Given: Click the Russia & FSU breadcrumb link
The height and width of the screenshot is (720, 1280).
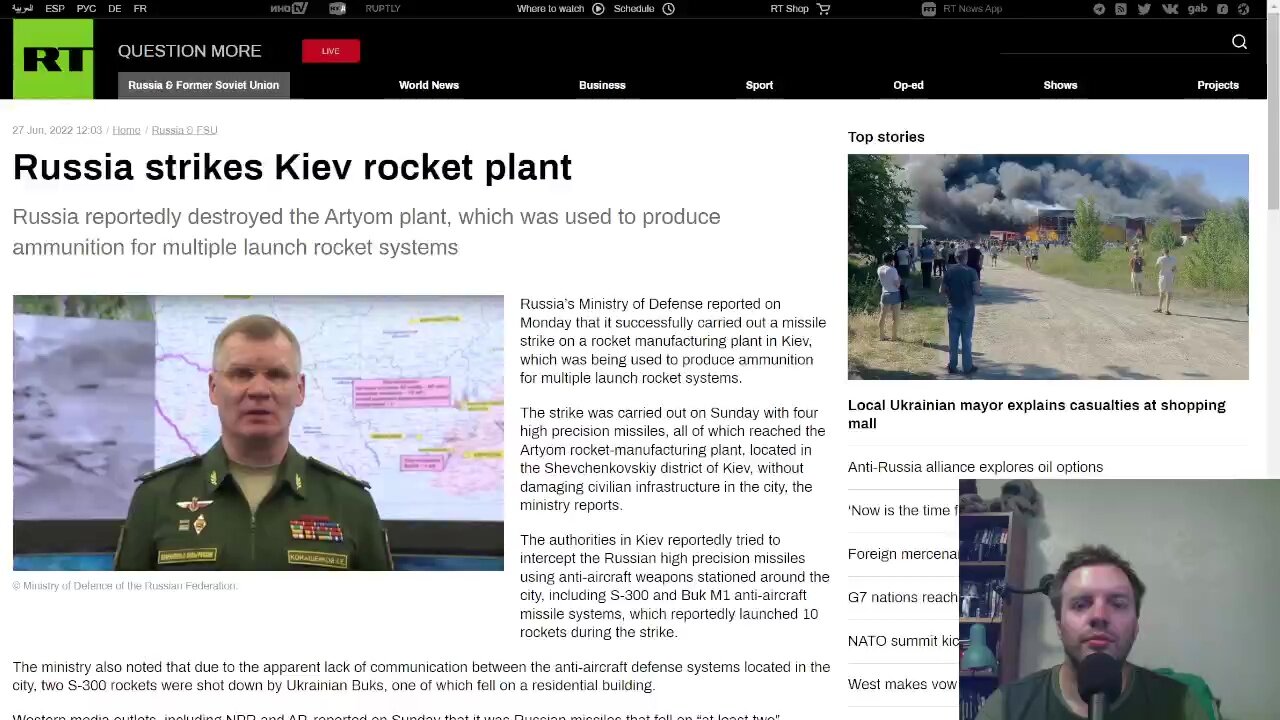Looking at the screenshot, I should (184, 130).
